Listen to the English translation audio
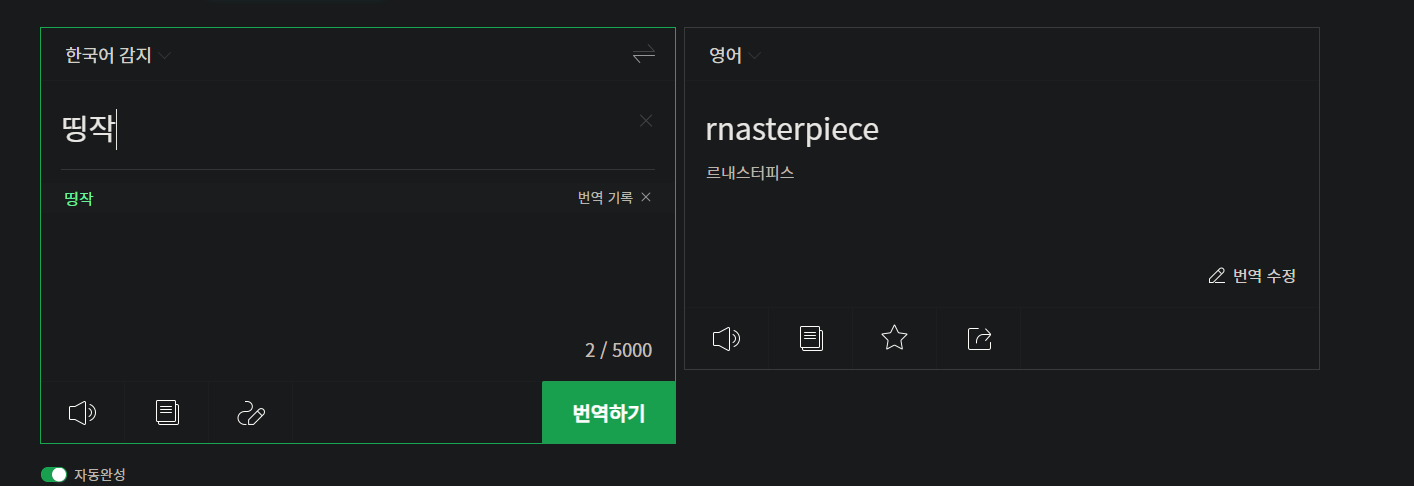 point(726,339)
